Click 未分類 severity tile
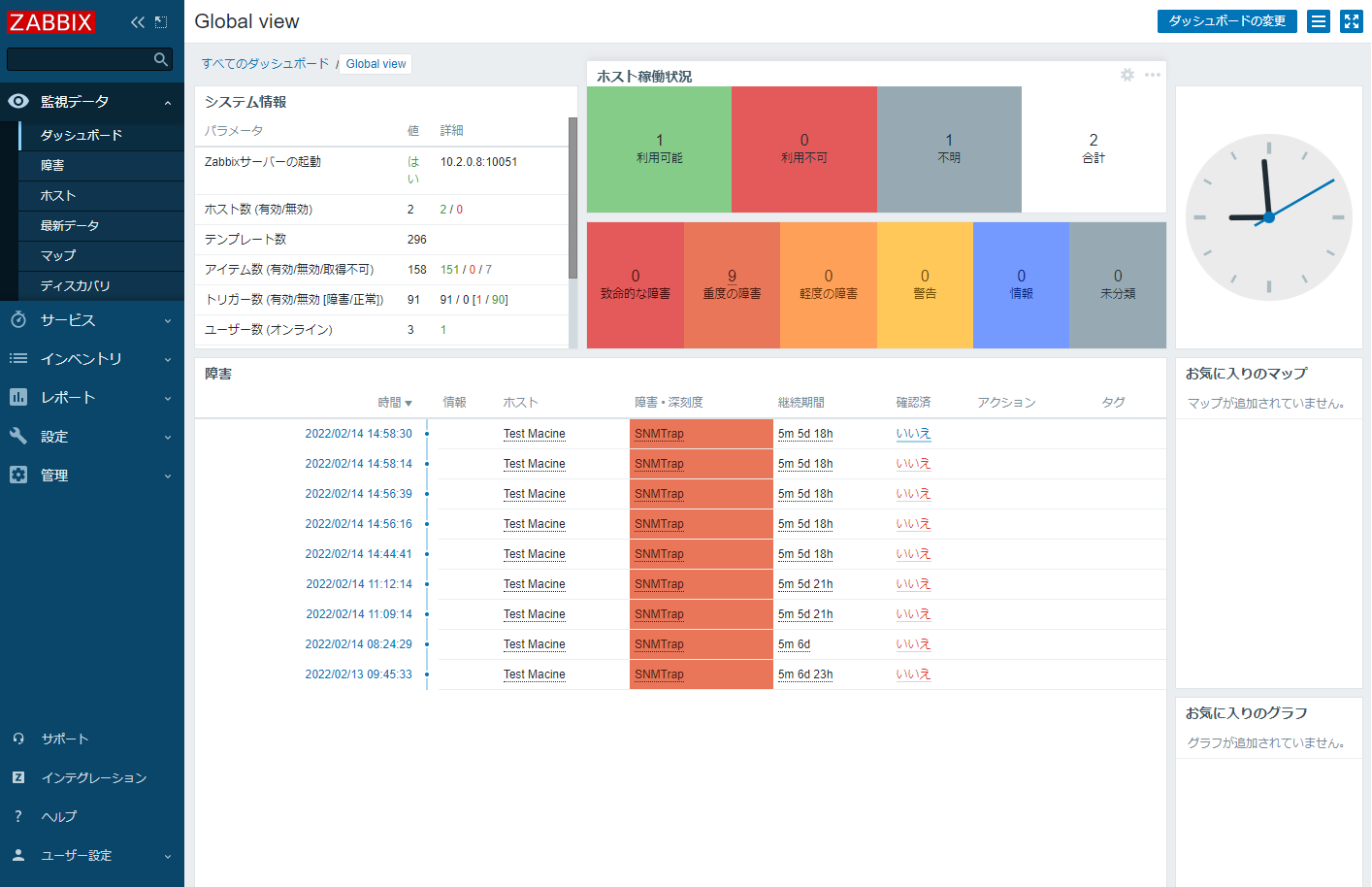Image resolution: width=1372 pixels, height=887 pixels. tap(1118, 284)
